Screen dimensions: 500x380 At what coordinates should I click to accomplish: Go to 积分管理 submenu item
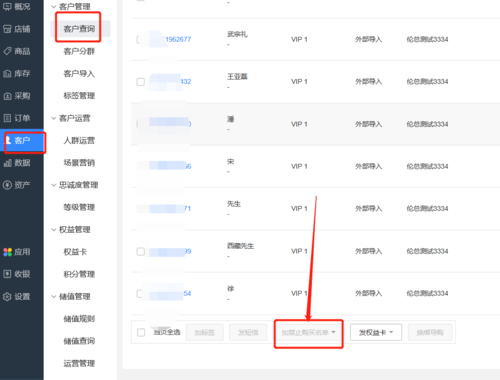(79, 274)
